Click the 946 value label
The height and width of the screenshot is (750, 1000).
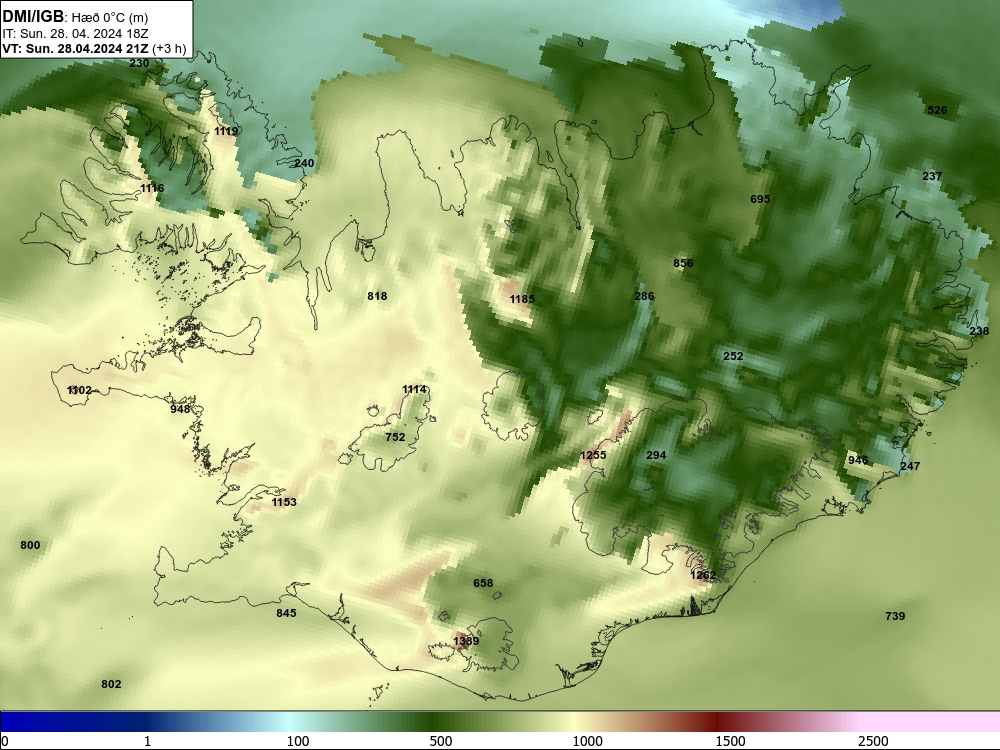click(x=858, y=460)
